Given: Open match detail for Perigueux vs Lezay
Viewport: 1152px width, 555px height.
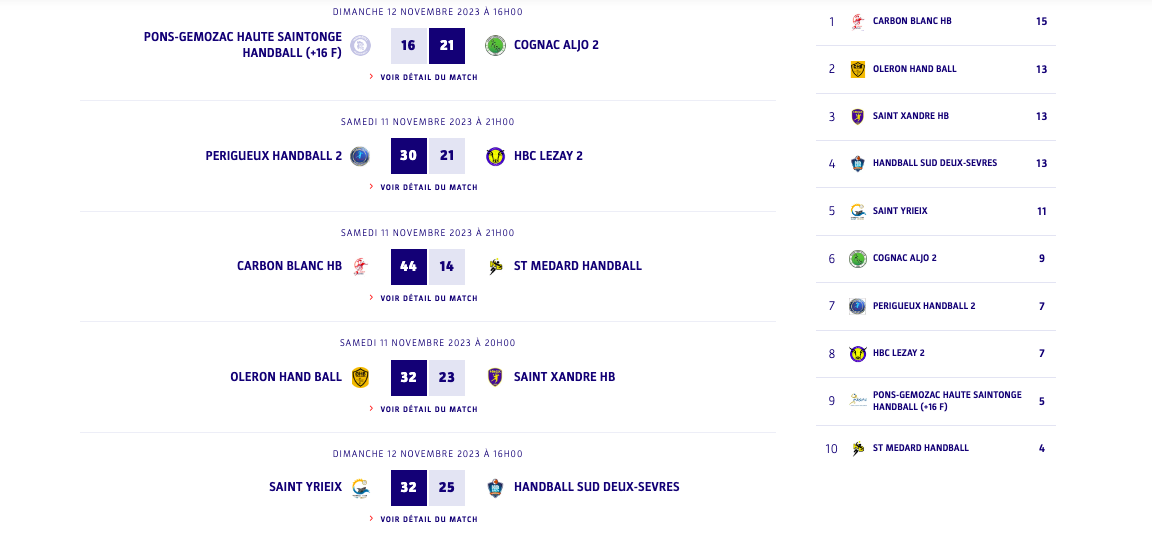Looking at the screenshot, I should tap(428, 187).
